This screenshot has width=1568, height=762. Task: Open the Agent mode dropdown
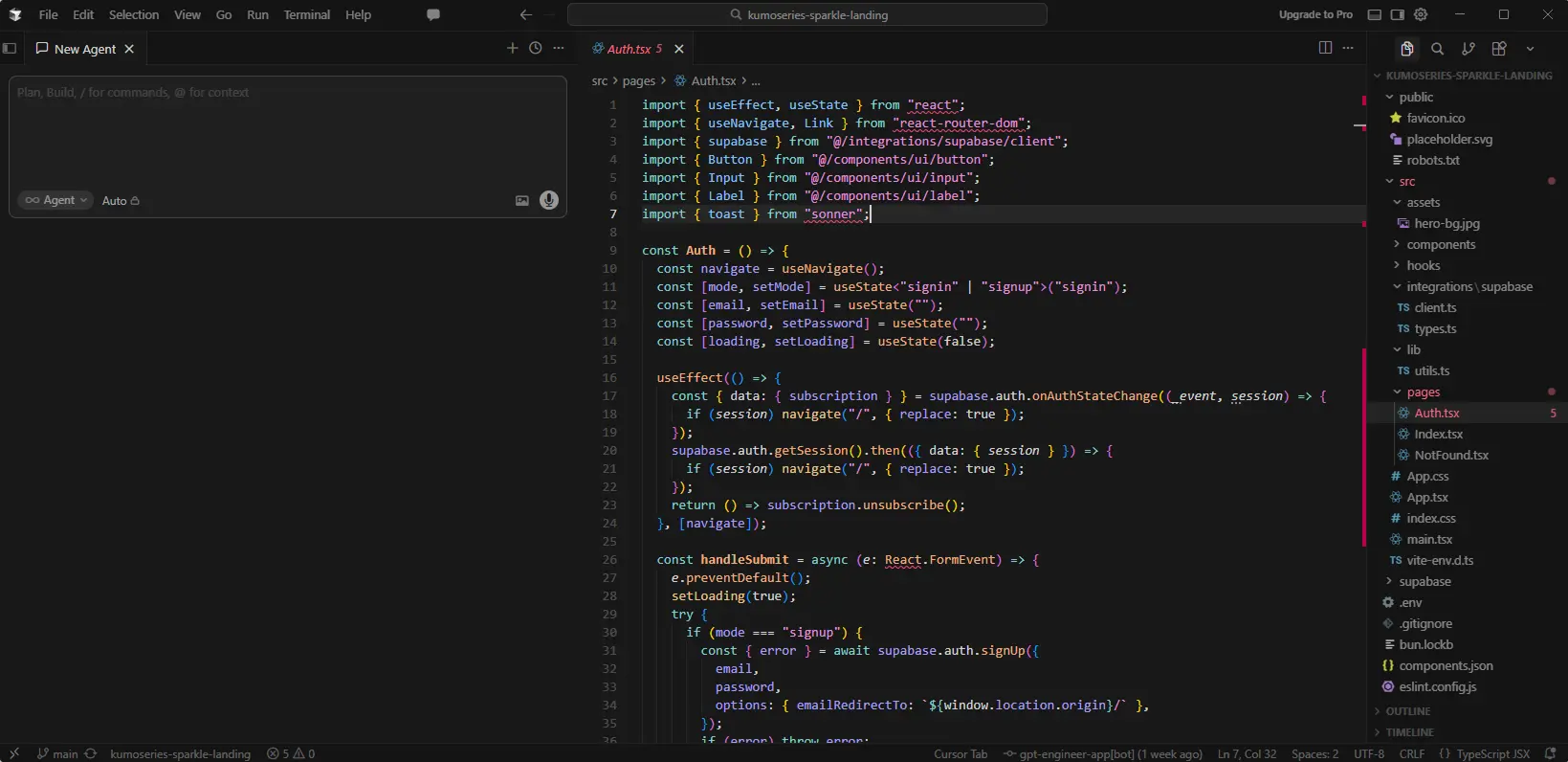coord(56,200)
